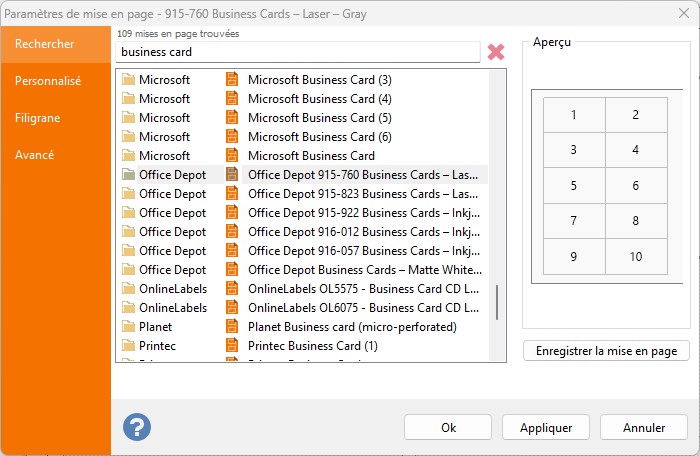This screenshot has width=700, height=456.
Task: Select Planet Business card (micro-perforated)
Action: click(352, 326)
